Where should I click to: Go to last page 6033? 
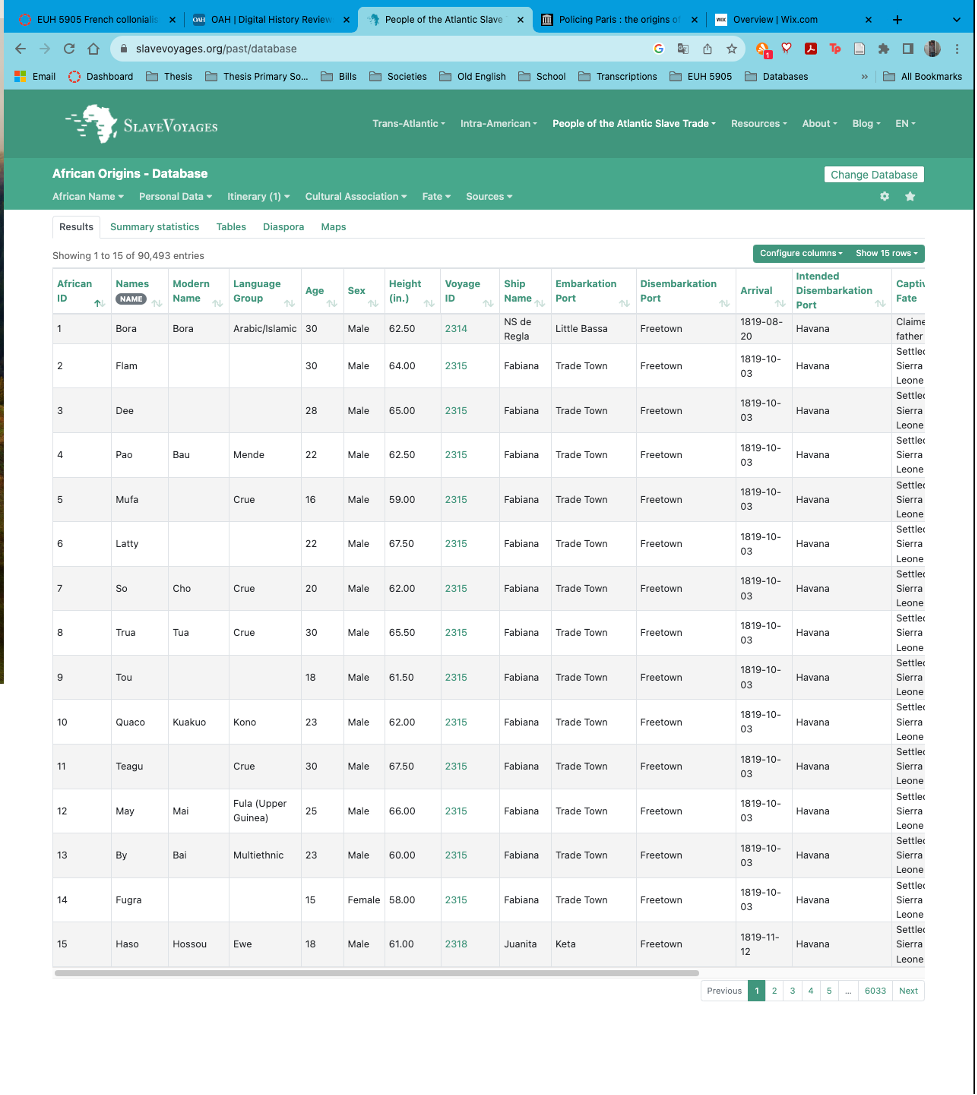click(875, 991)
